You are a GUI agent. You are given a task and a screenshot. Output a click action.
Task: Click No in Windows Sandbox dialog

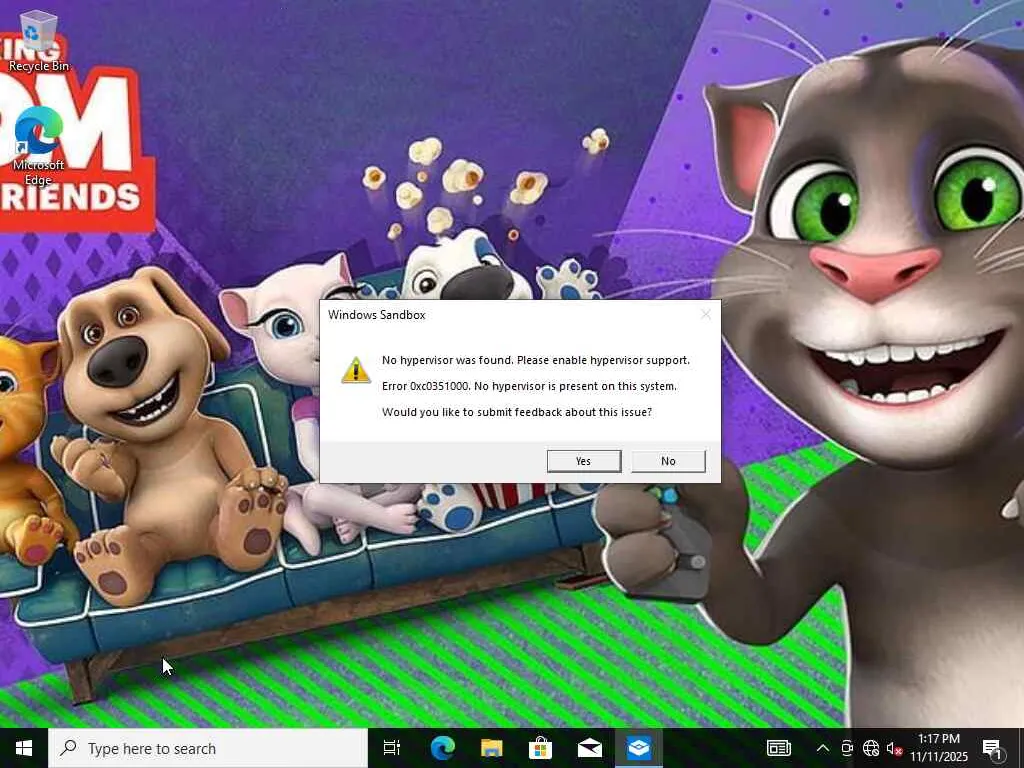click(x=668, y=461)
